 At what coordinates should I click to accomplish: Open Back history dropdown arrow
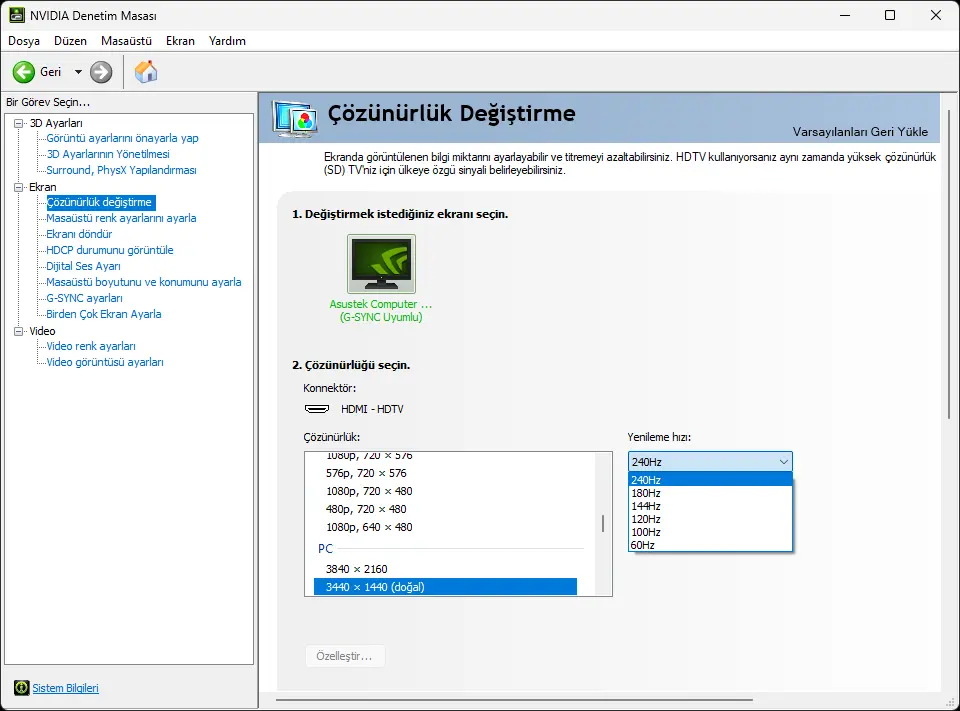[78, 72]
